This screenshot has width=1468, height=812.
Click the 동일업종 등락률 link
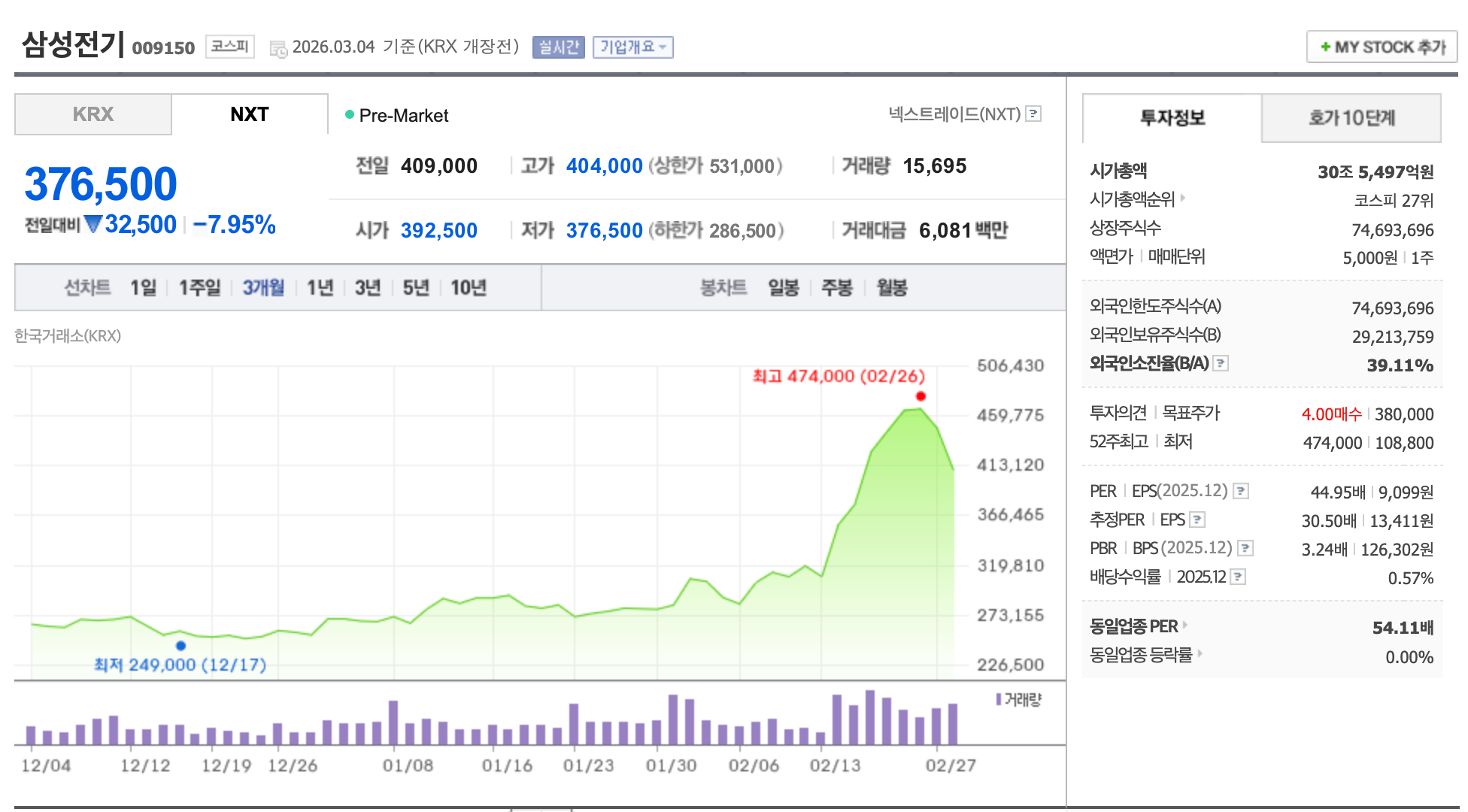tap(1141, 655)
